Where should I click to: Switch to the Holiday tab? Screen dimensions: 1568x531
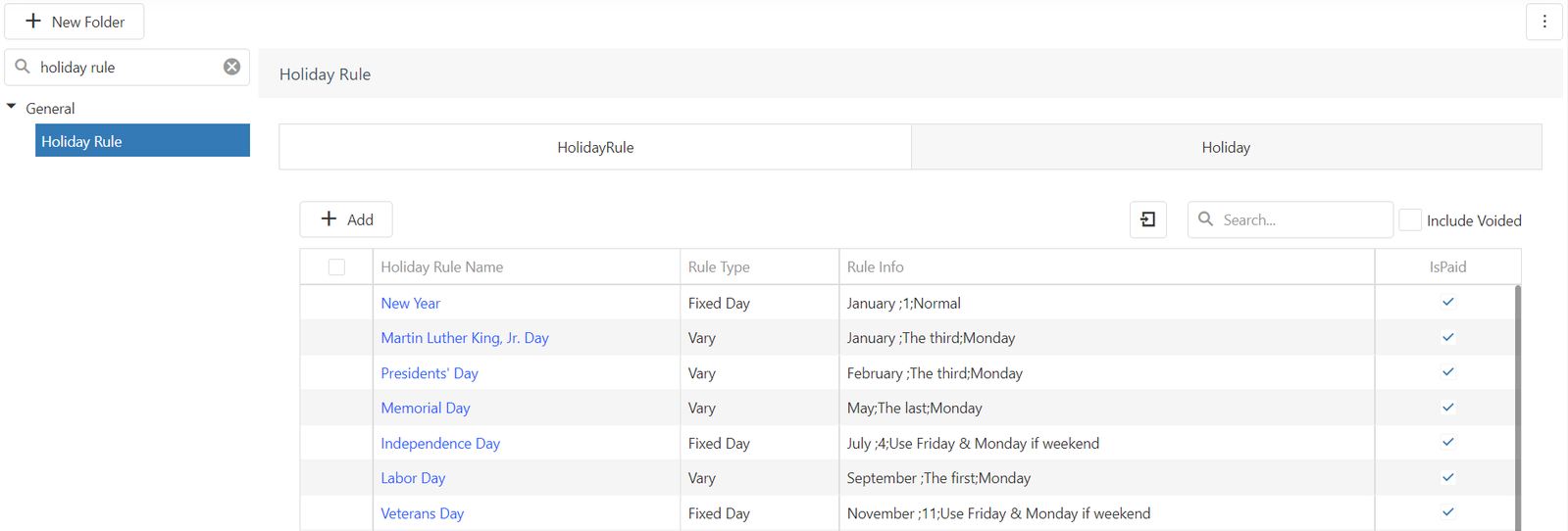(1226, 147)
